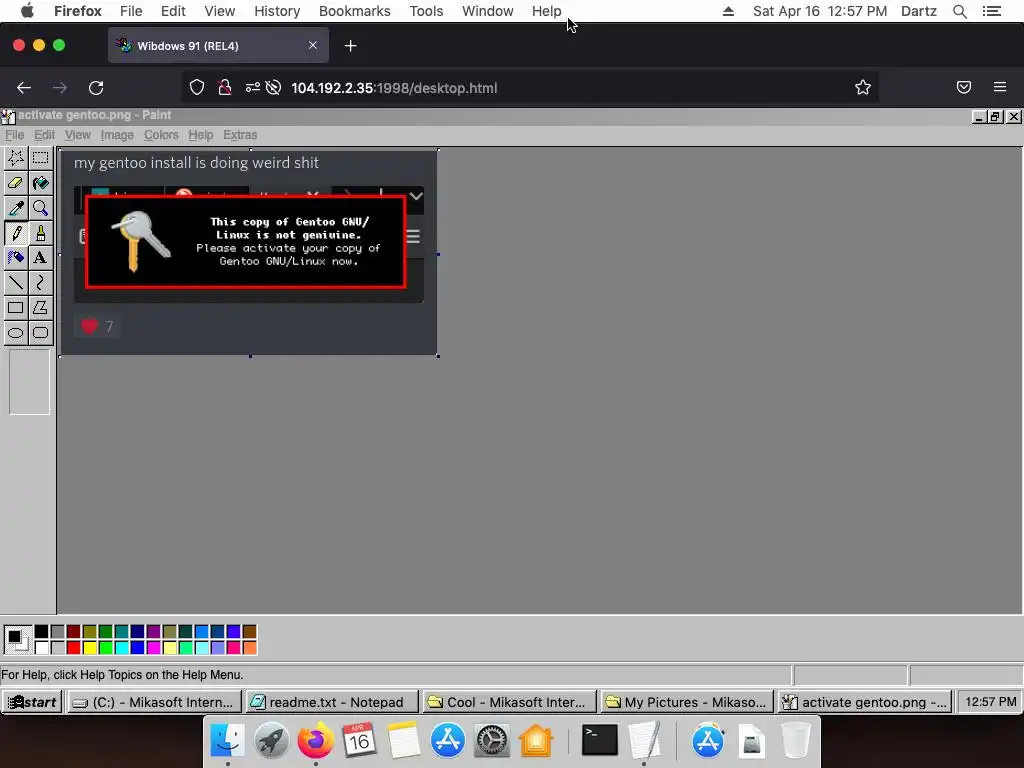Screen dimensions: 1024x768
Task: Open Finder from the Dock
Action: pos(227,741)
